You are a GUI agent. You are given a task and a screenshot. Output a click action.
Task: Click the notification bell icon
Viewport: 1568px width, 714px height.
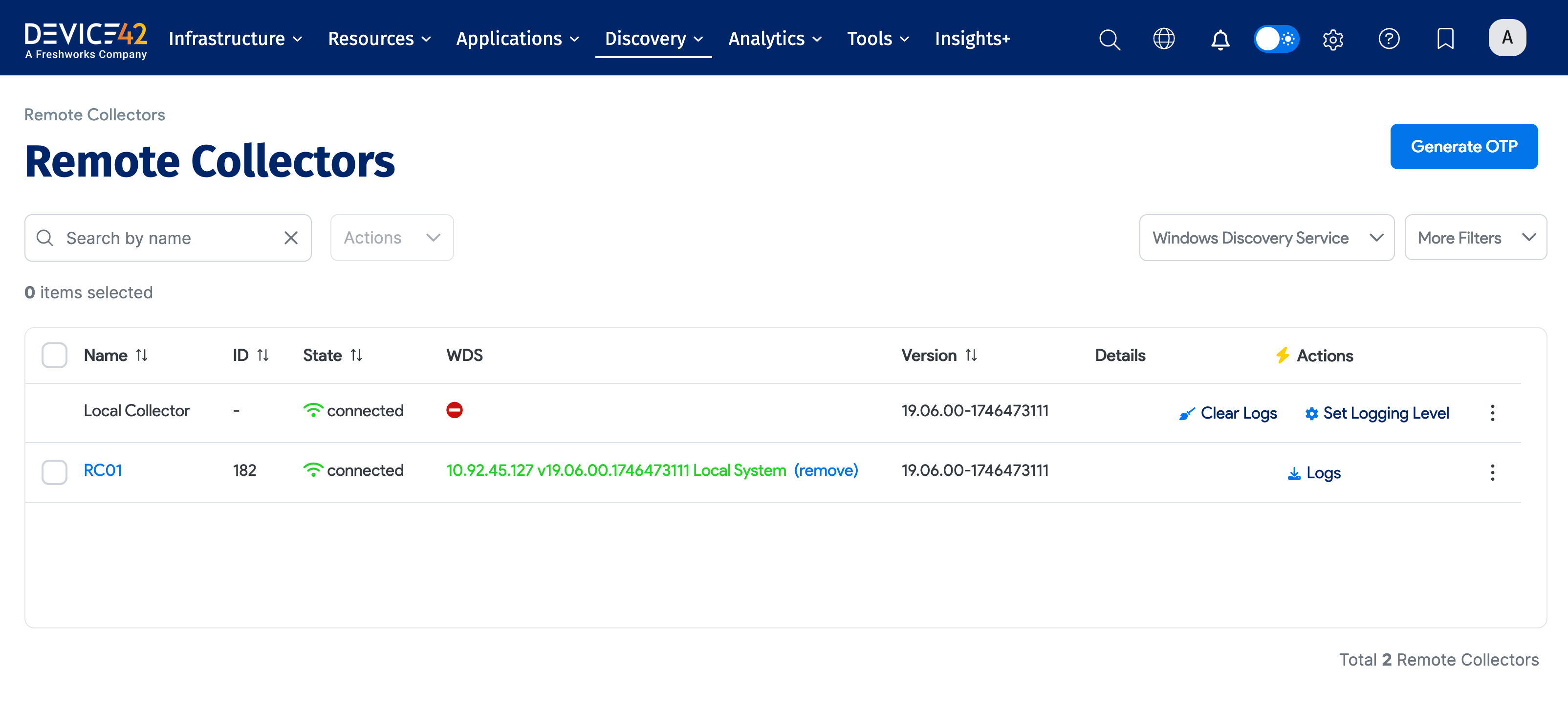pos(1220,38)
